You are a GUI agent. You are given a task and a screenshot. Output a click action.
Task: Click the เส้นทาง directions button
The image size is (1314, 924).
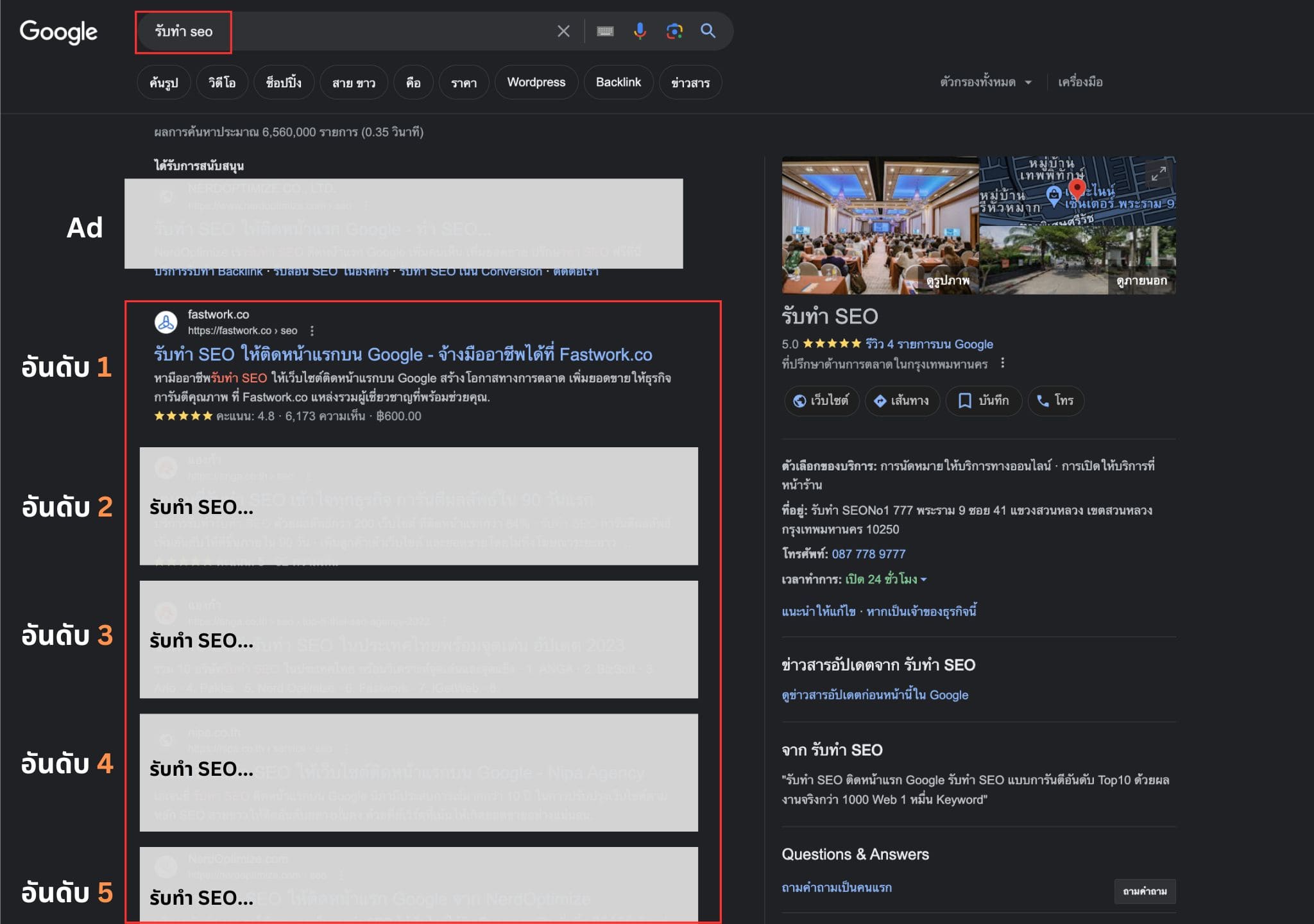tap(902, 400)
